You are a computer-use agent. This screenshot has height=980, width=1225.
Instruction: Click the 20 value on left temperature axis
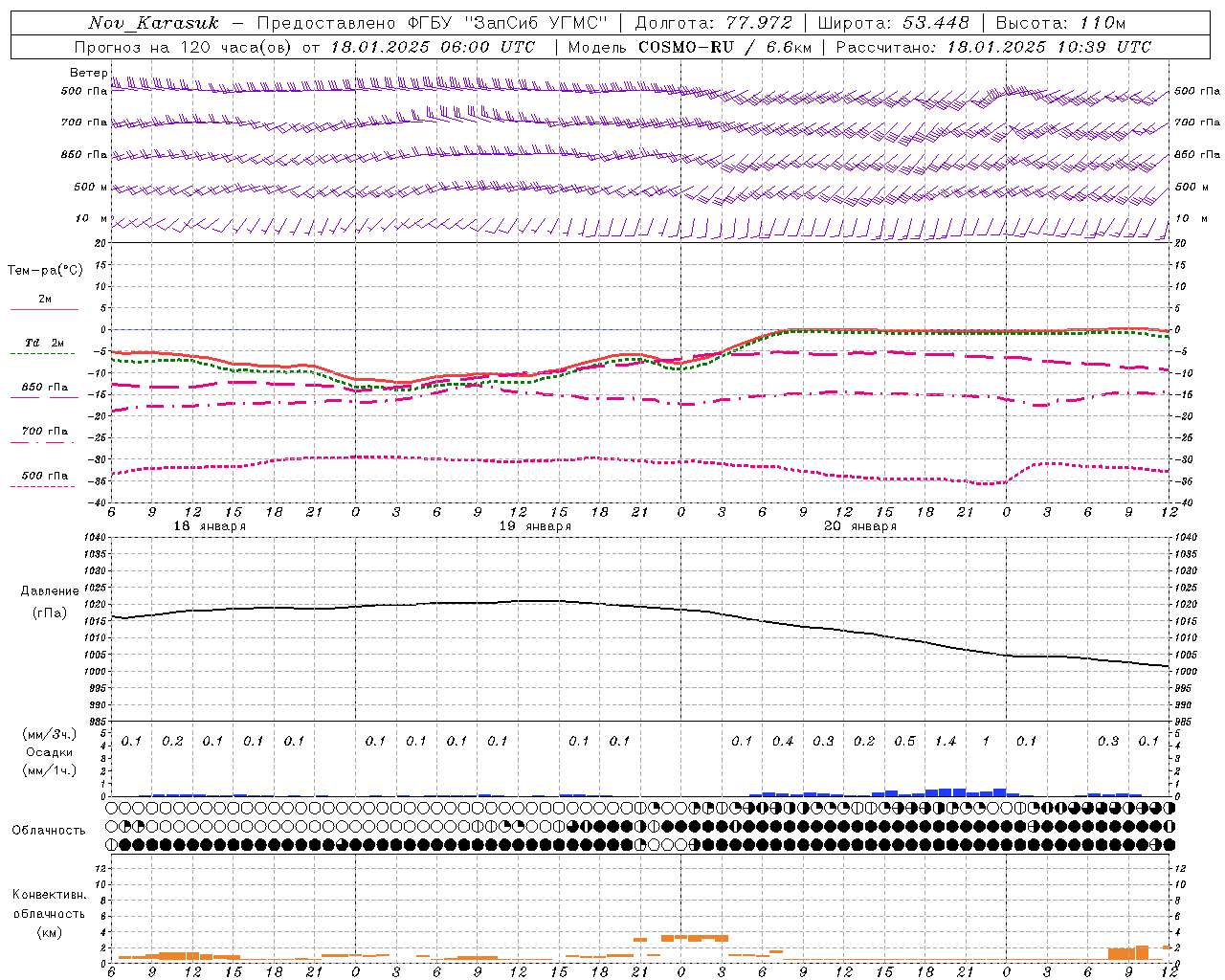[x=101, y=243]
